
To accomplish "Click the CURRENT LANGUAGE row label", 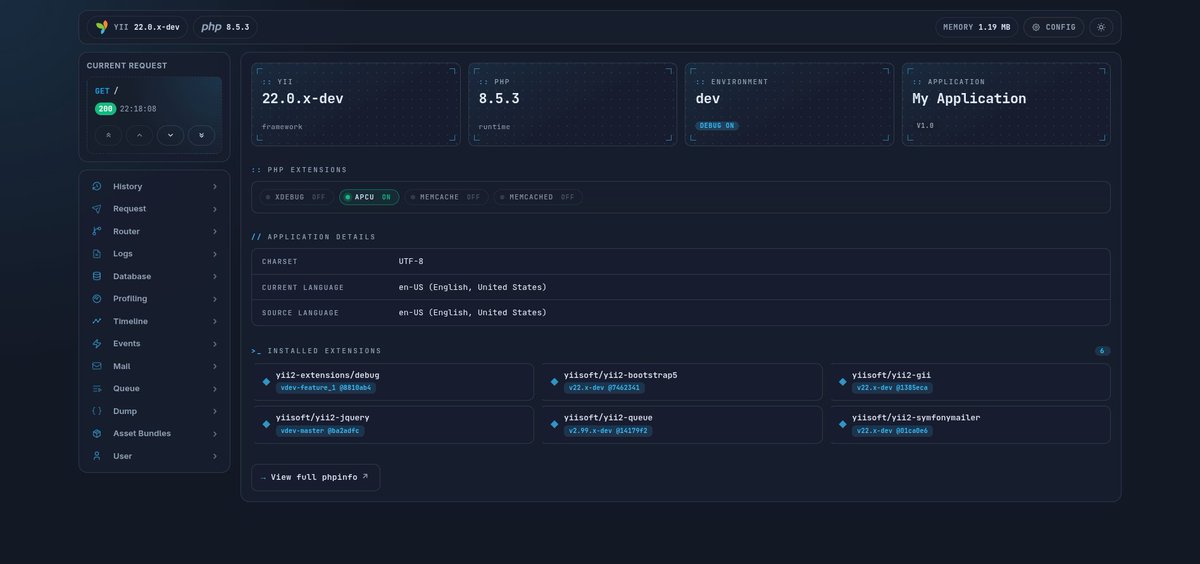I will click(x=303, y=287).
